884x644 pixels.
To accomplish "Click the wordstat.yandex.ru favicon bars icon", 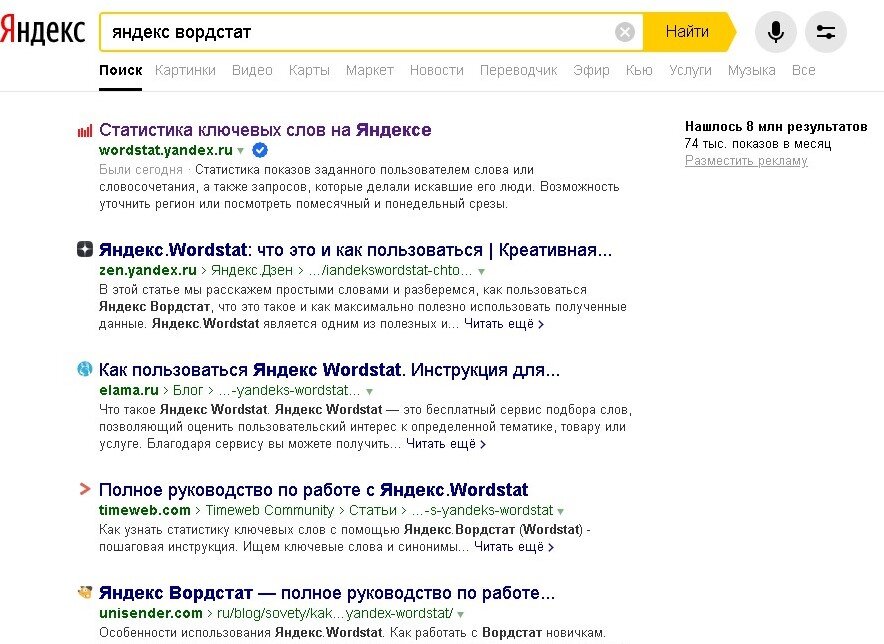I will pyautogui.click(x=85, y=131).
